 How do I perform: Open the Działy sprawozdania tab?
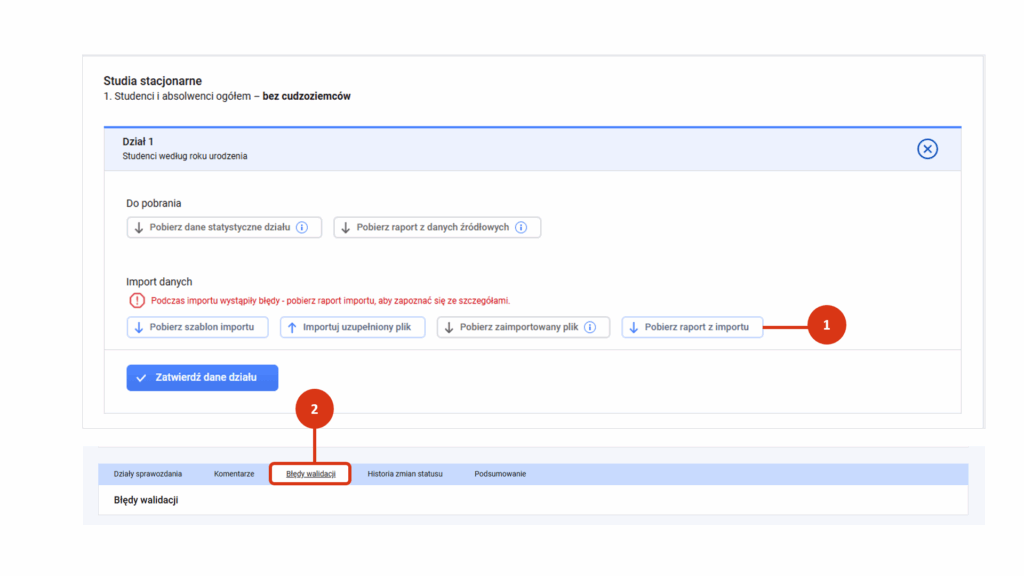[x=148, y=474]
